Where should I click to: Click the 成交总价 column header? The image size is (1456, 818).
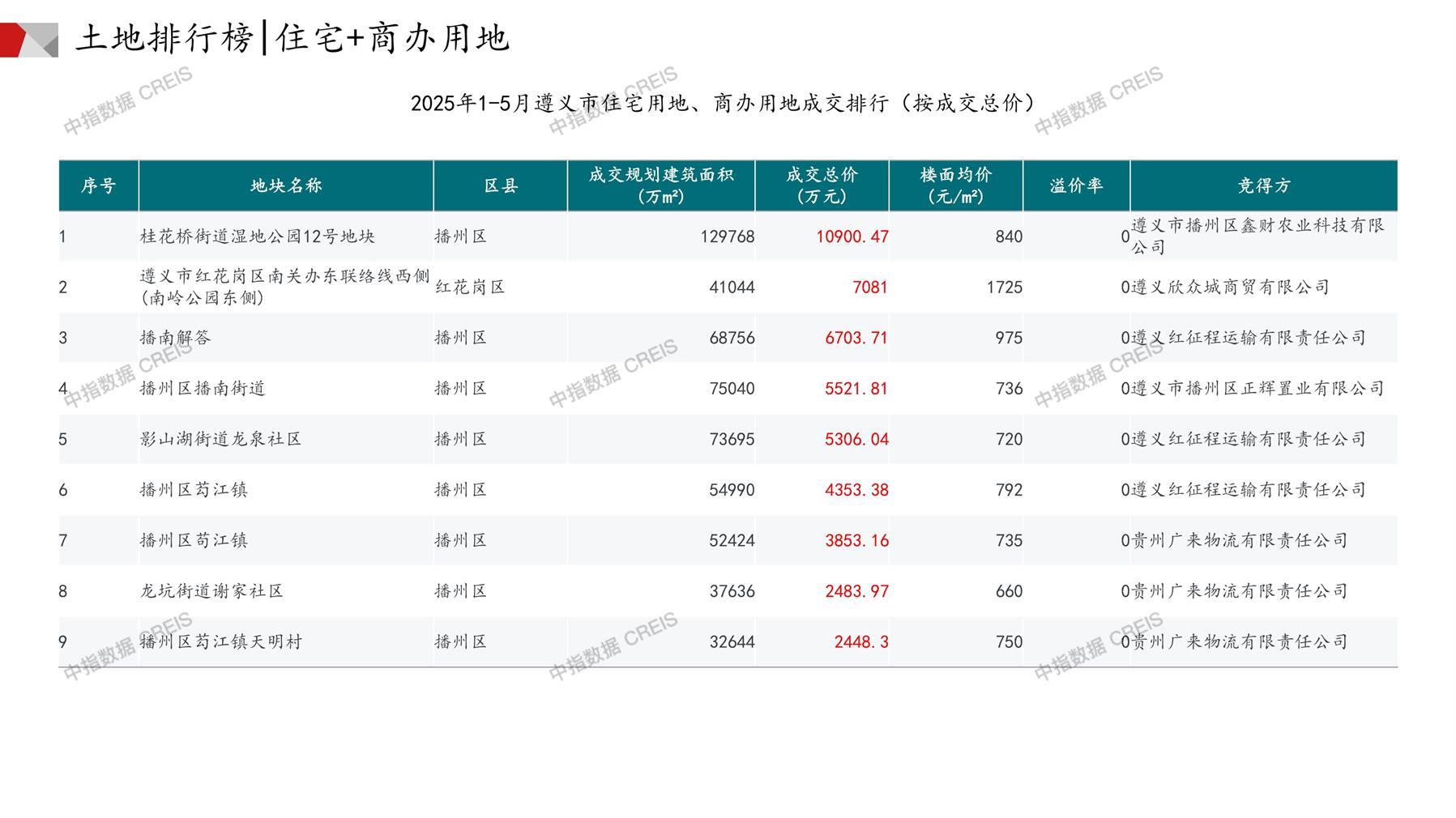(822, 185)
